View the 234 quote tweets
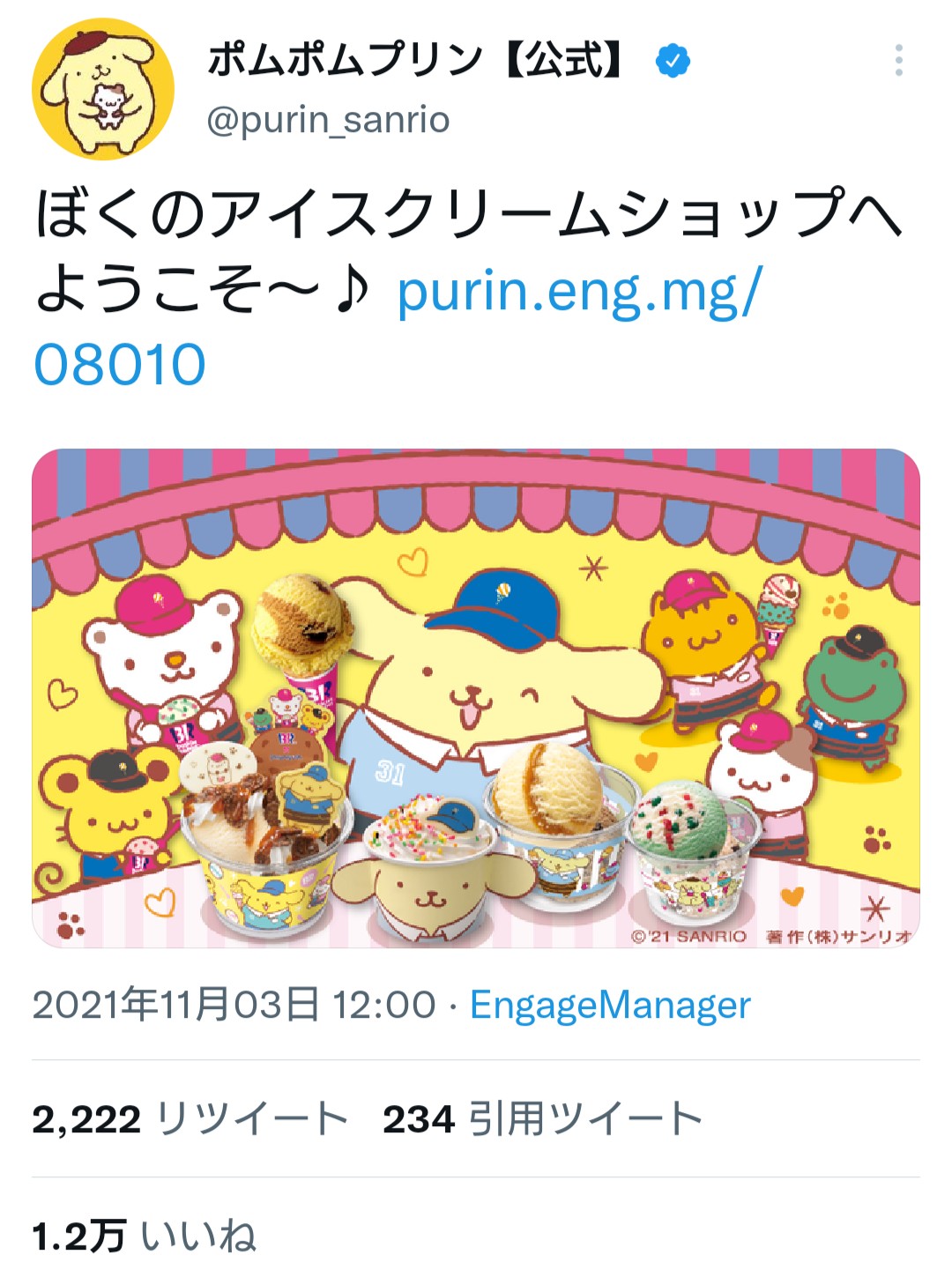952x1277 pixels. point(542,1119)
